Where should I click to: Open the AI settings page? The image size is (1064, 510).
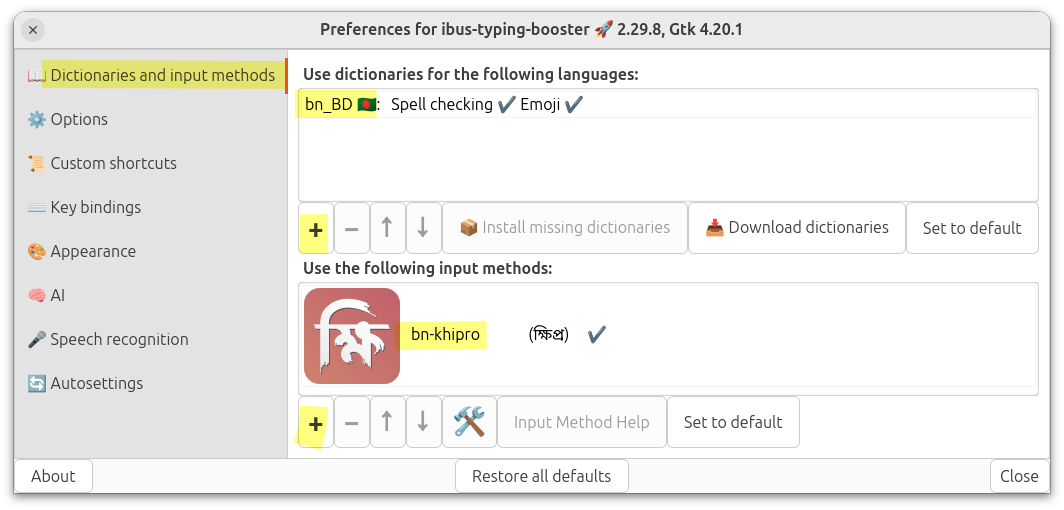click(x=57, y=295)
